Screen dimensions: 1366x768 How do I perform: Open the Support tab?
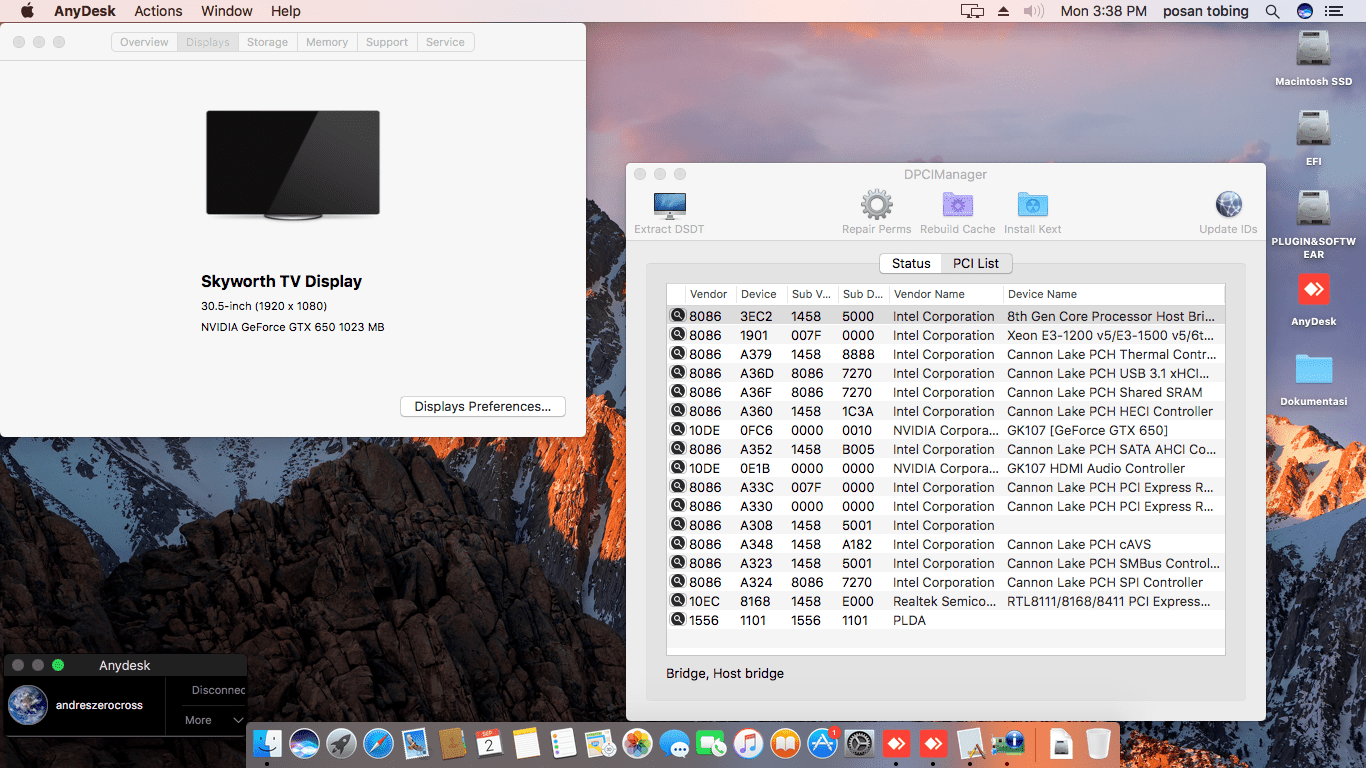[x=387, y=42]
